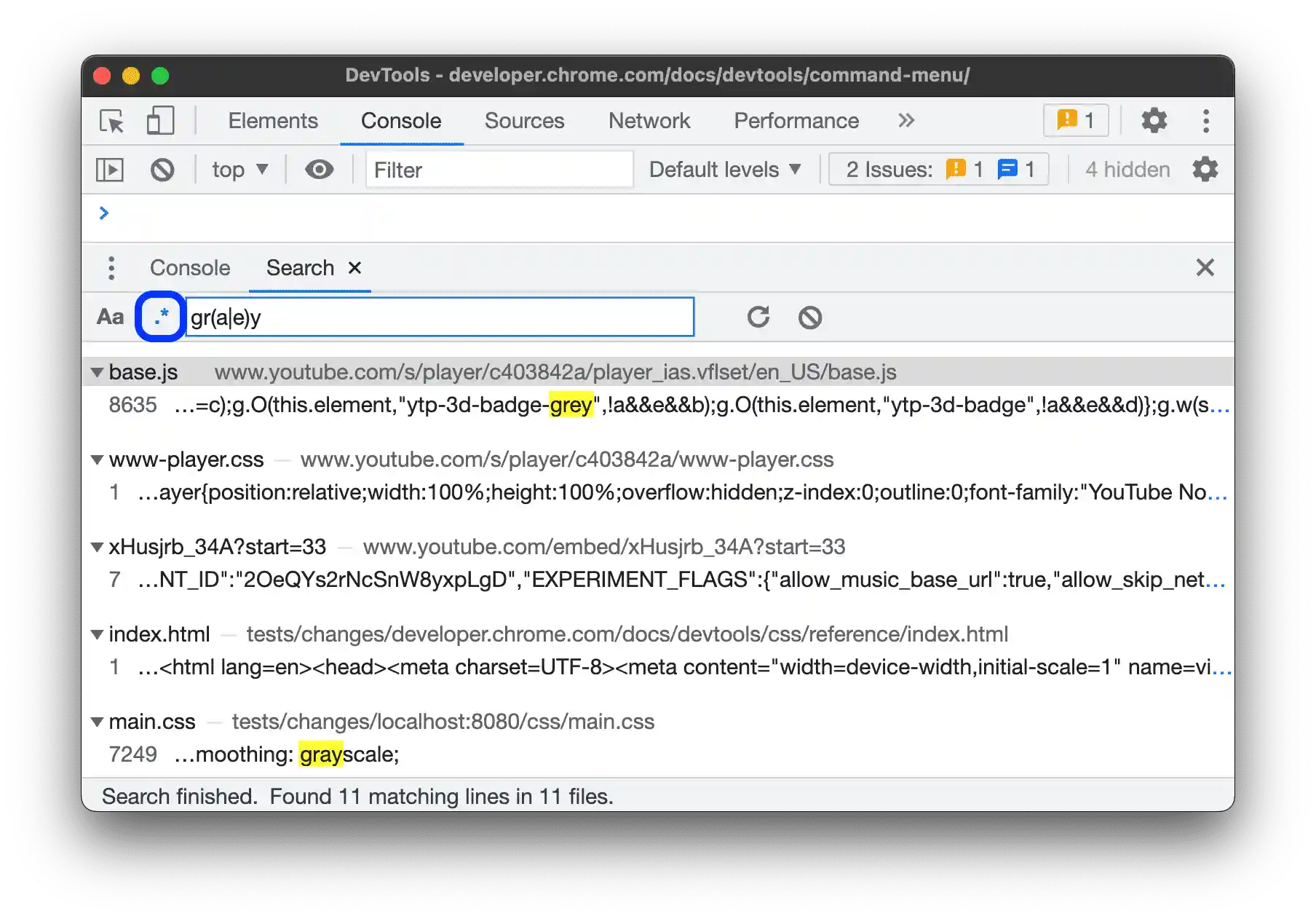This screenshot has width=1316, height=919.
Task: Collapse the base.js search results
Action: tap(98, 371)
